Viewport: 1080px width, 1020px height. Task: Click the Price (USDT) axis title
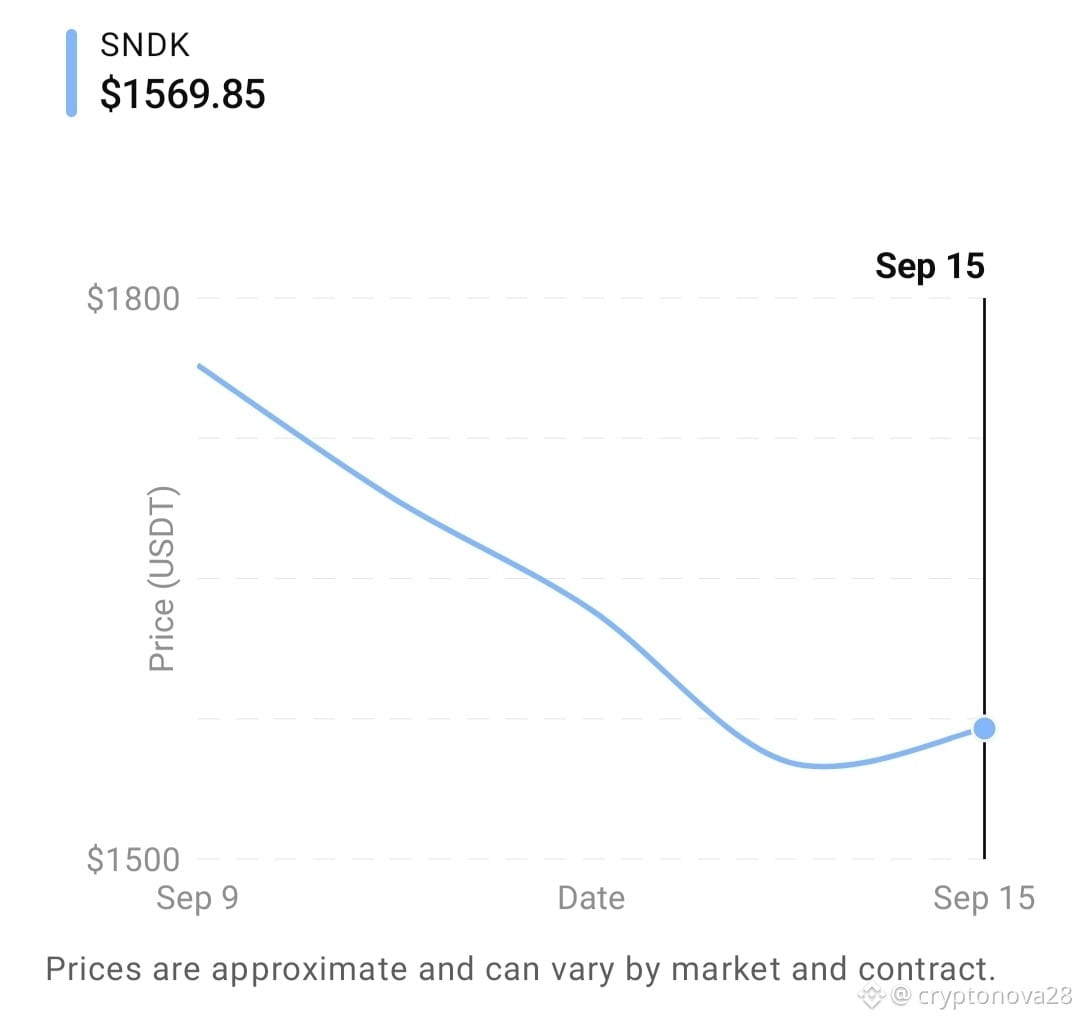[x=163, y=579]
